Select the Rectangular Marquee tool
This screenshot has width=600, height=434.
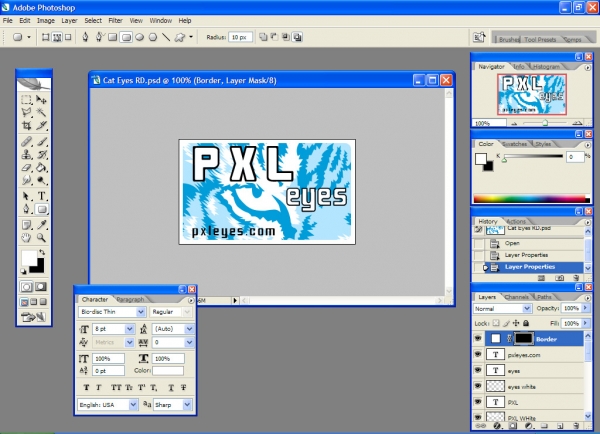point(26,100)
